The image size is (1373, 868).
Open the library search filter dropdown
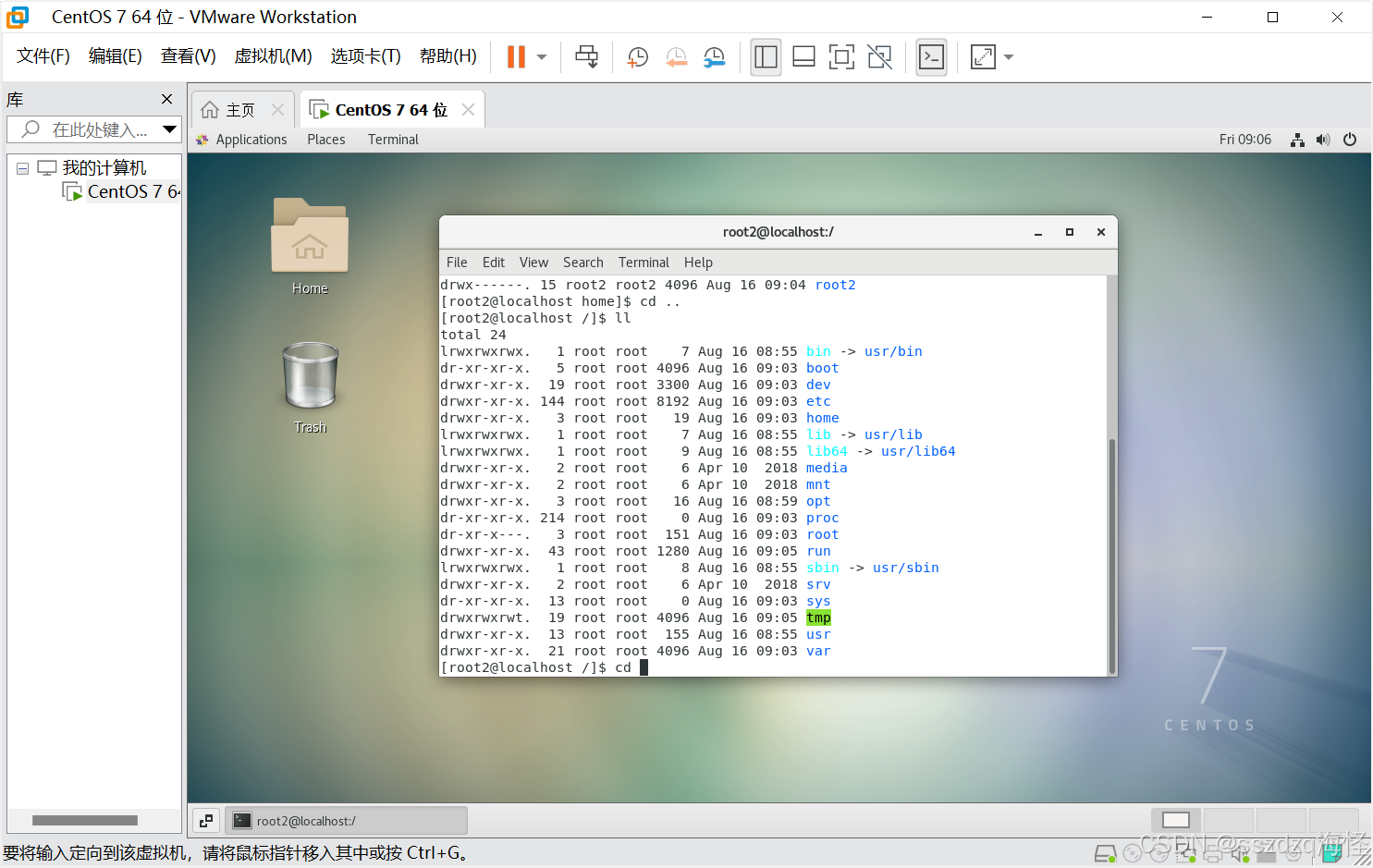tap(169, 129)
